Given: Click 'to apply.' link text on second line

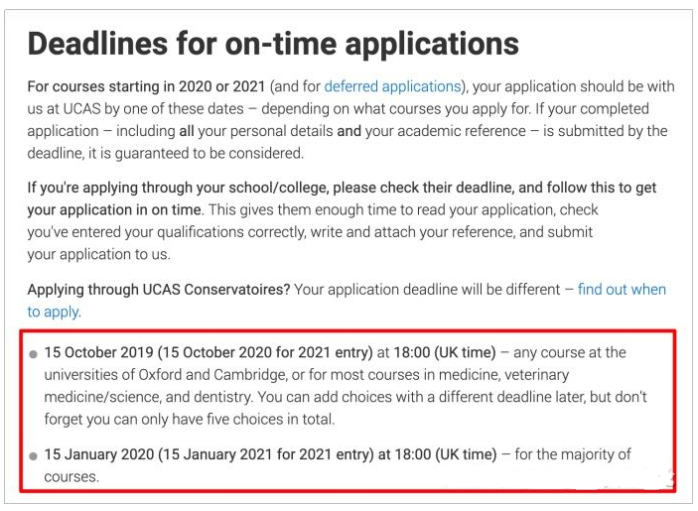Looking at the screenshot, I should [x=54, y=312].
